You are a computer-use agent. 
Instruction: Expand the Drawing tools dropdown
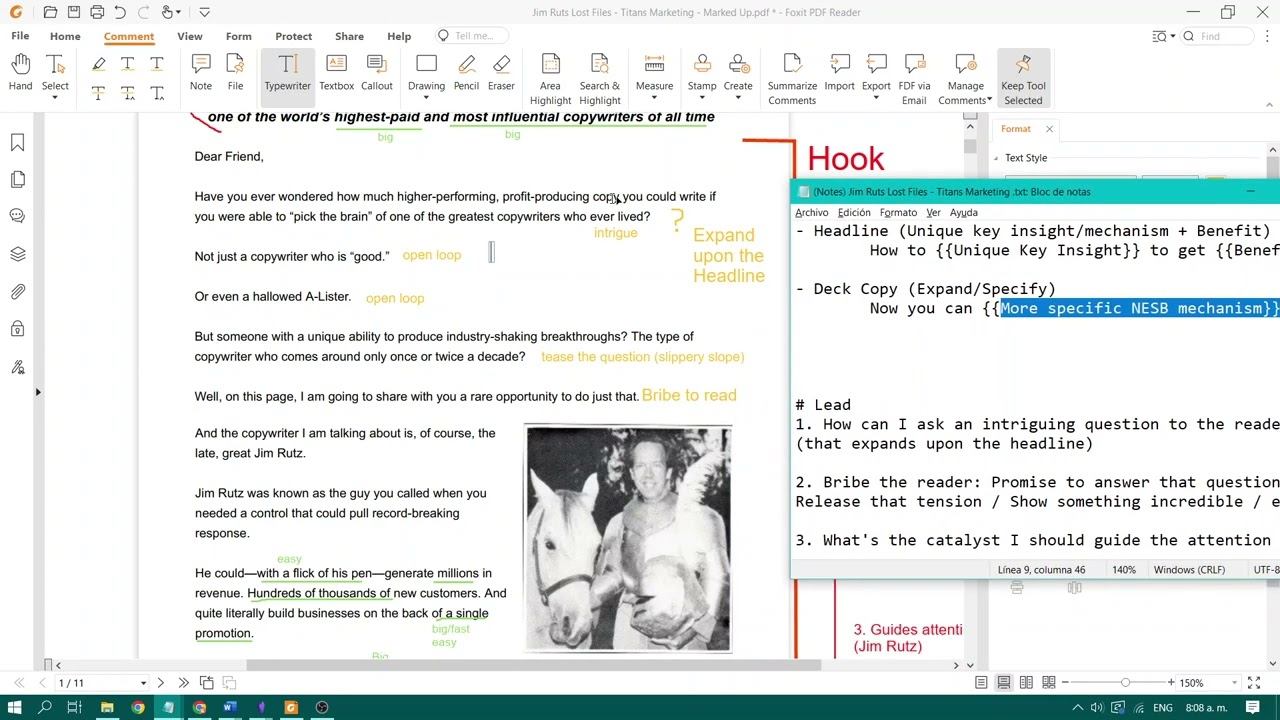[x=426, y=97]
